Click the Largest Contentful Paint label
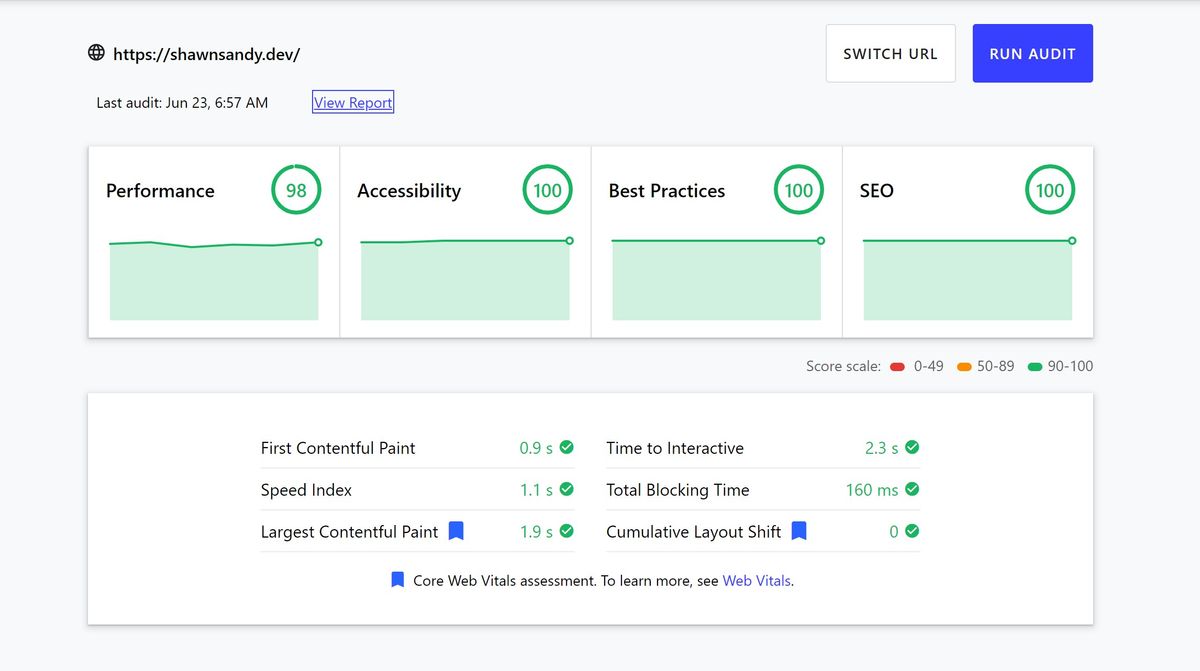 [x=349, y=532]
